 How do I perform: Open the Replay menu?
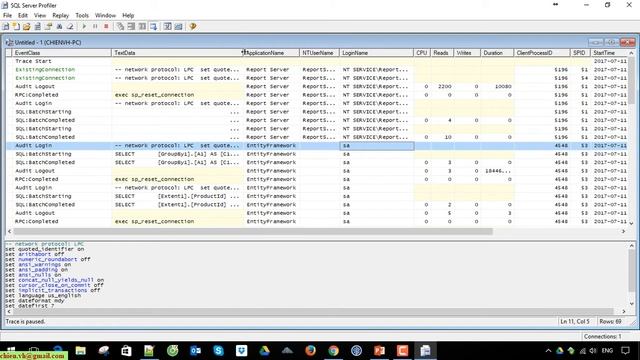point(60,16)
